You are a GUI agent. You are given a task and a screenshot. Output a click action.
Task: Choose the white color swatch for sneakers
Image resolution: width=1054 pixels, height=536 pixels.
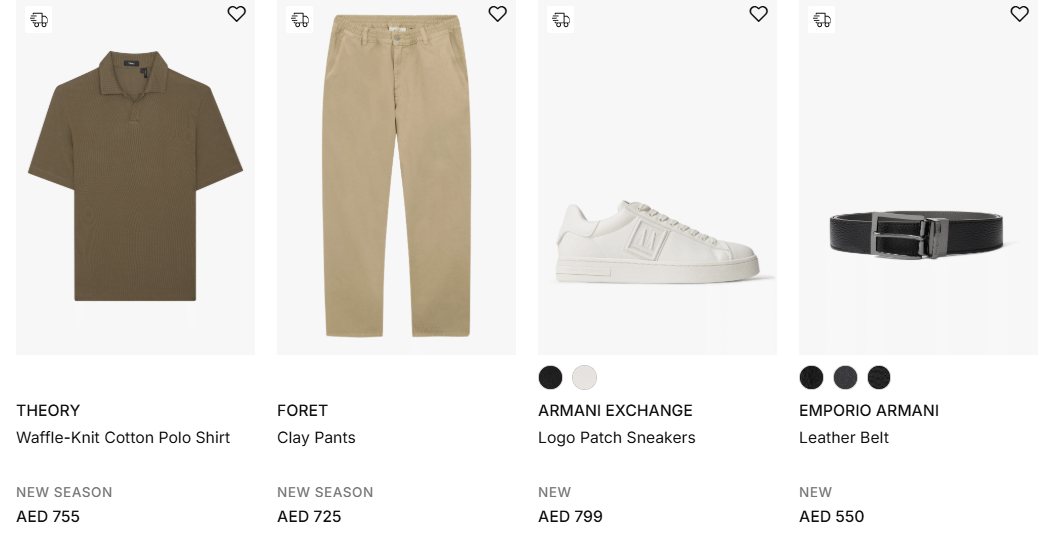(x=584, y=377)
